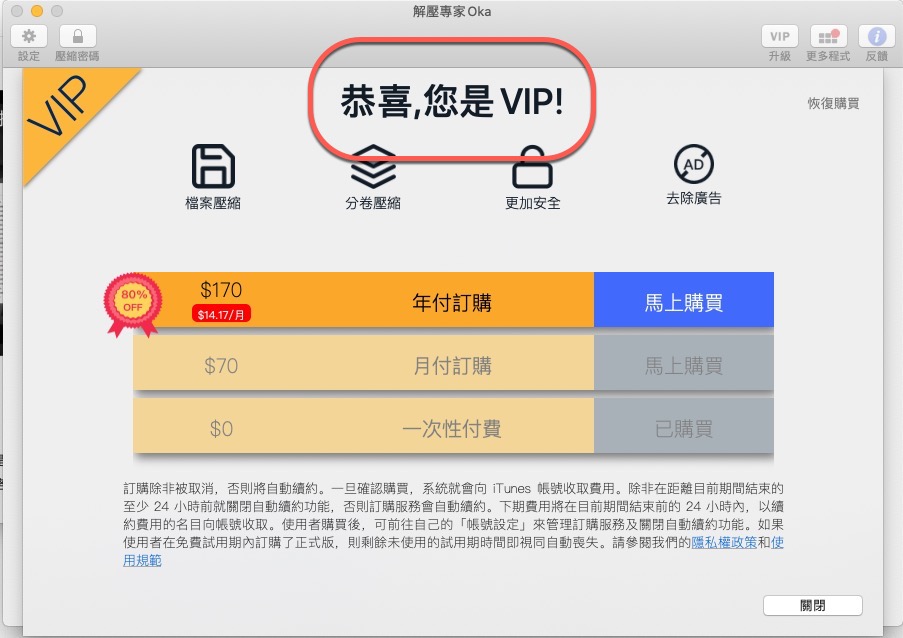Image resolution: width=903 pixels, height=638 pixels.
Task: Select the 檔案壓縮 floppy disk icon
Action: 213,166
